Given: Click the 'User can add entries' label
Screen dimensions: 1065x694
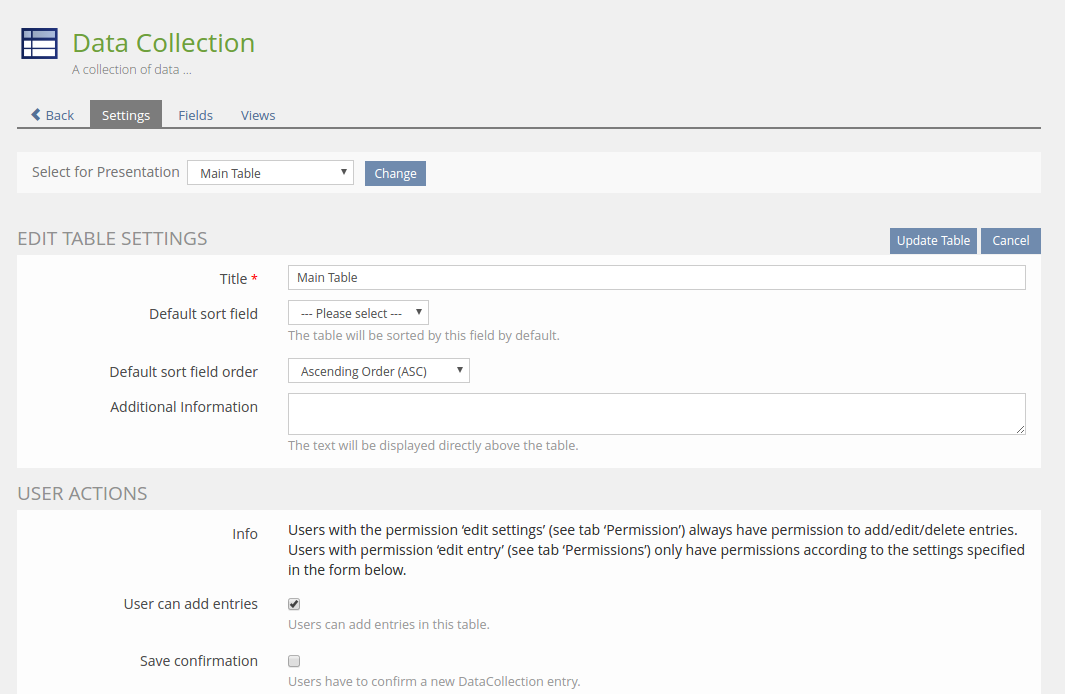Looking at the screenshot, I should [x=190, y=604].
